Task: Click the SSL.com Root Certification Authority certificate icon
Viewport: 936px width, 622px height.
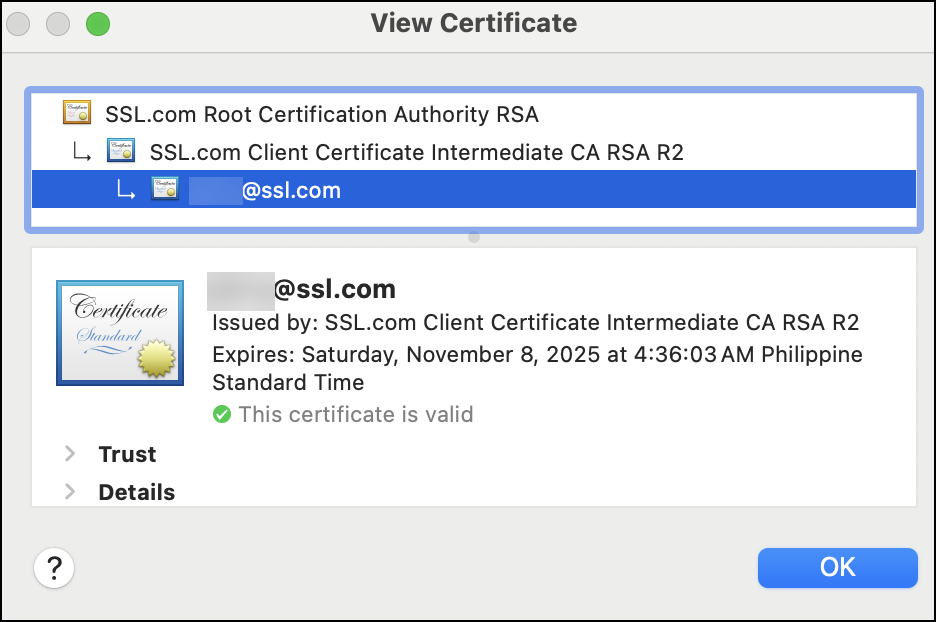Action: pyautogui.click(x=77, y=113)
